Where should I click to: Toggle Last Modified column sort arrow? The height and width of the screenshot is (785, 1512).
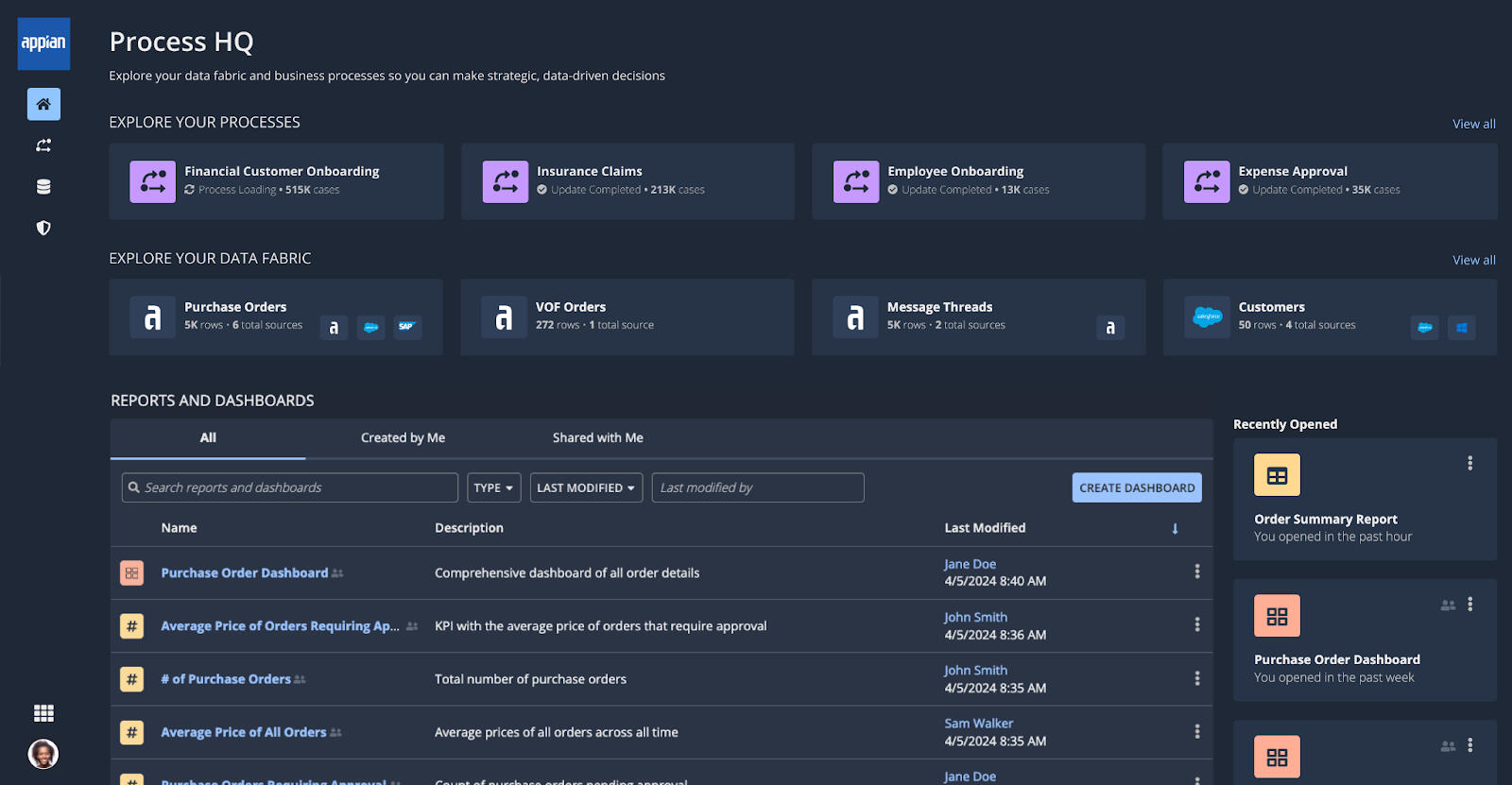pos(1175,529)
